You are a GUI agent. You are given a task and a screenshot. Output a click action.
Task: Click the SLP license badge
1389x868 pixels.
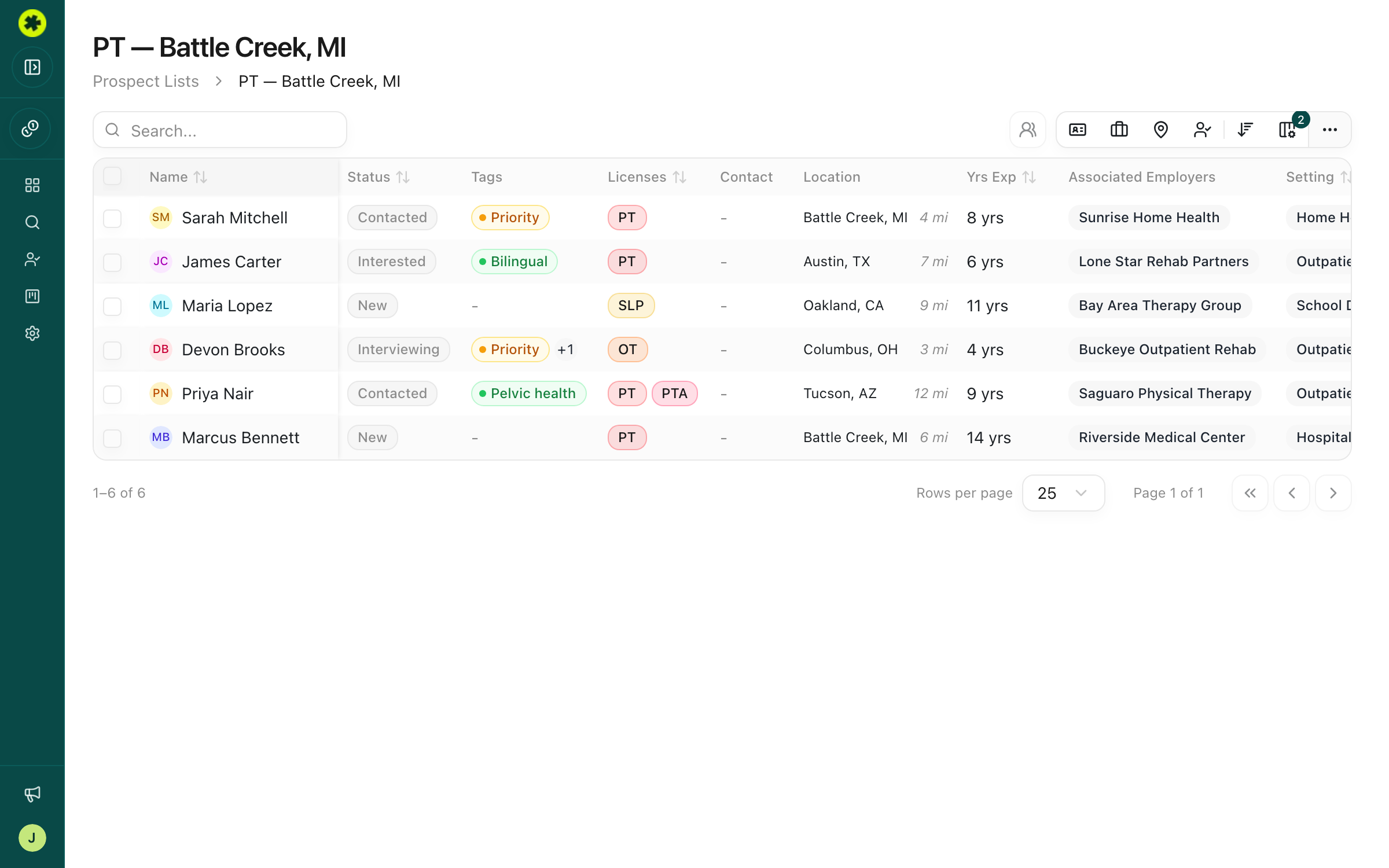pyautogui.click(x=631, y=306)
